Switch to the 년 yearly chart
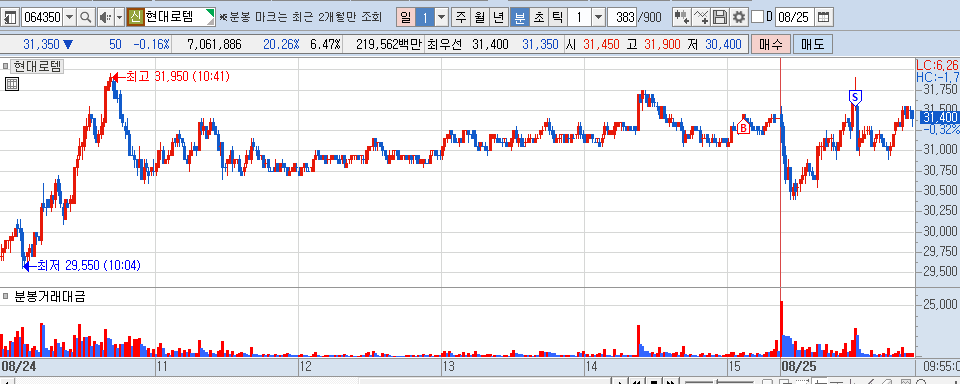 pyautogui.click(x=500, y=17)
